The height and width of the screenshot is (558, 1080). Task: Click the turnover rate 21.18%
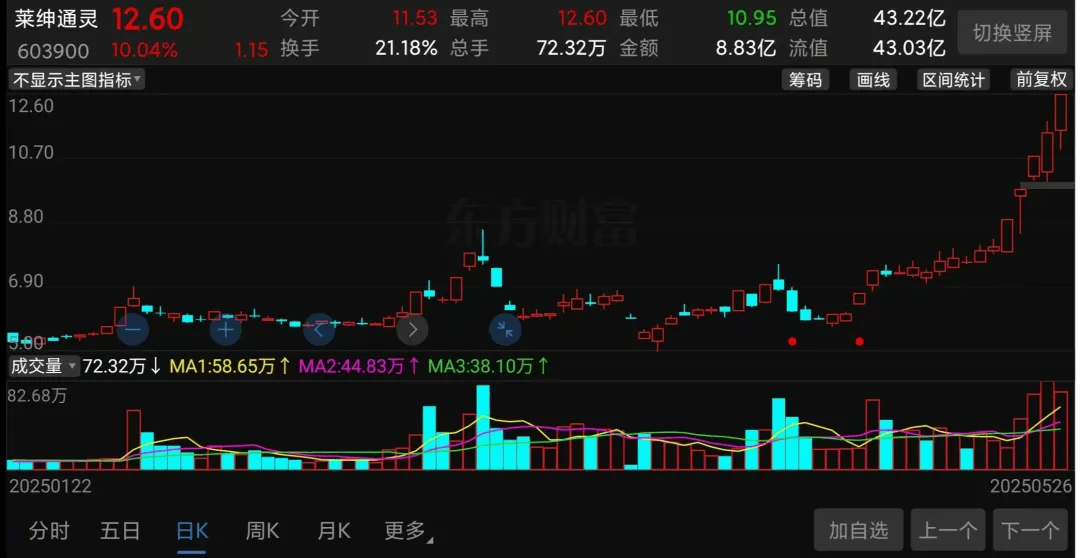coord(406,48)
